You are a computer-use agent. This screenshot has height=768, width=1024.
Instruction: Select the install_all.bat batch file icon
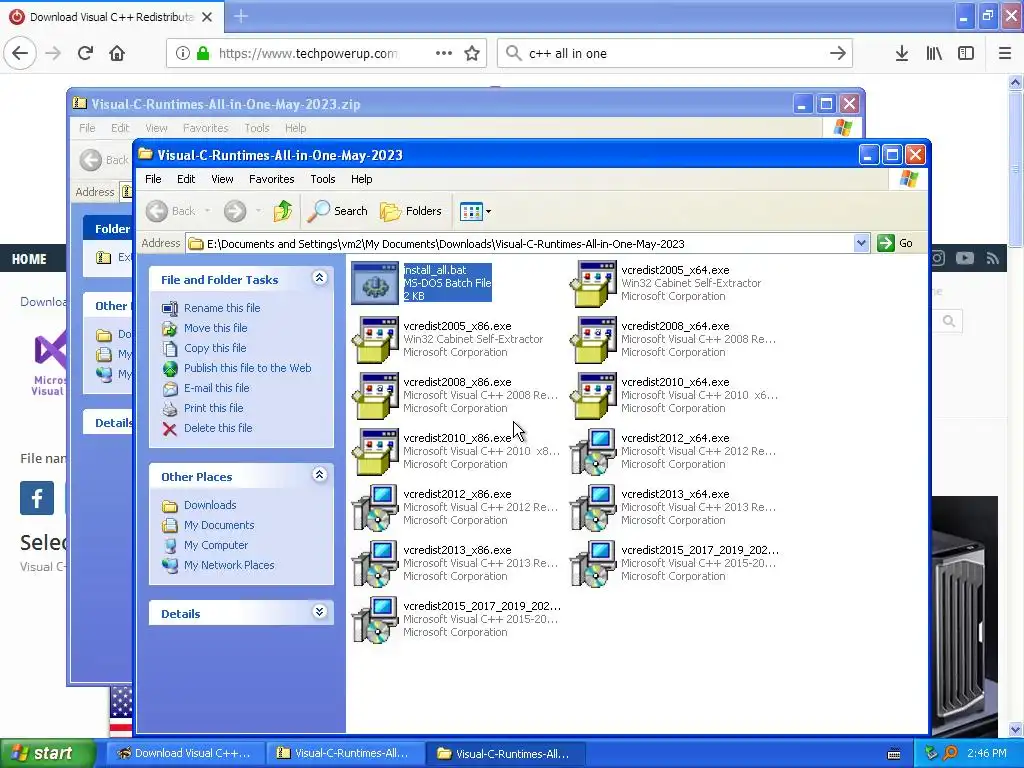pyautogui.click(x=375, y=283)
